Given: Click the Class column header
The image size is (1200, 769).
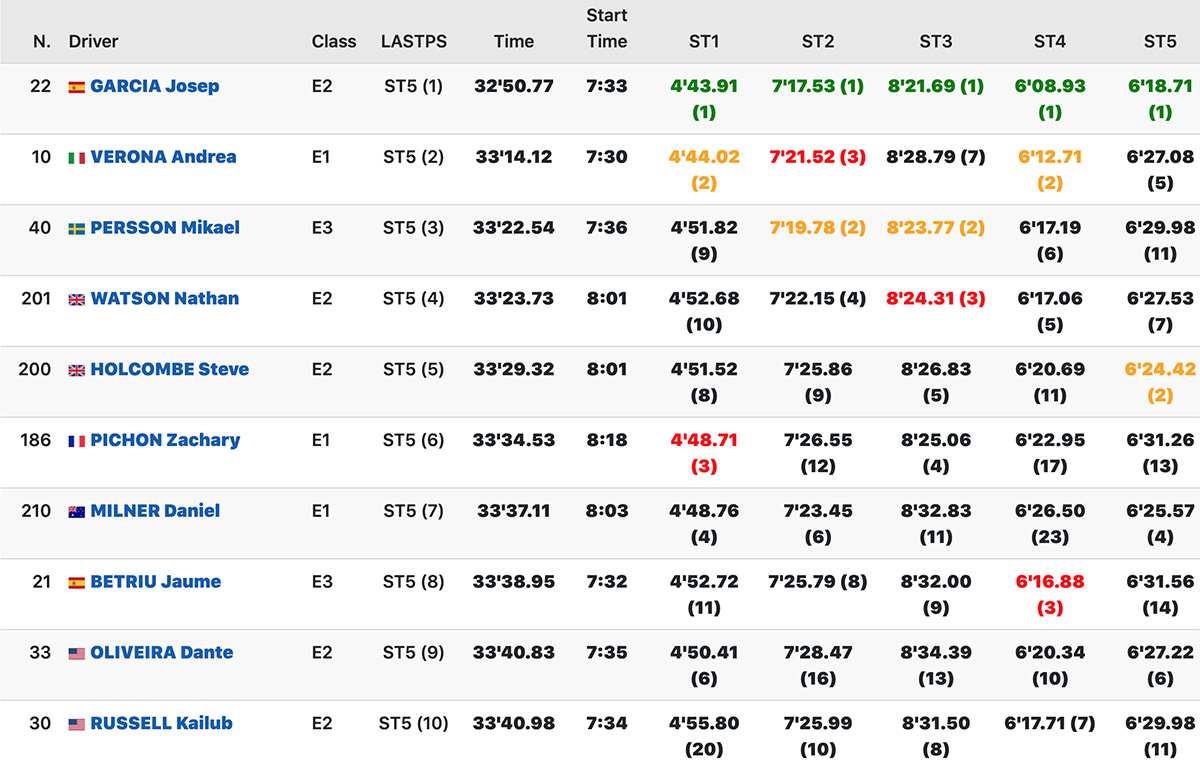Looking at the screenshot, I should [x=334, y=42].
